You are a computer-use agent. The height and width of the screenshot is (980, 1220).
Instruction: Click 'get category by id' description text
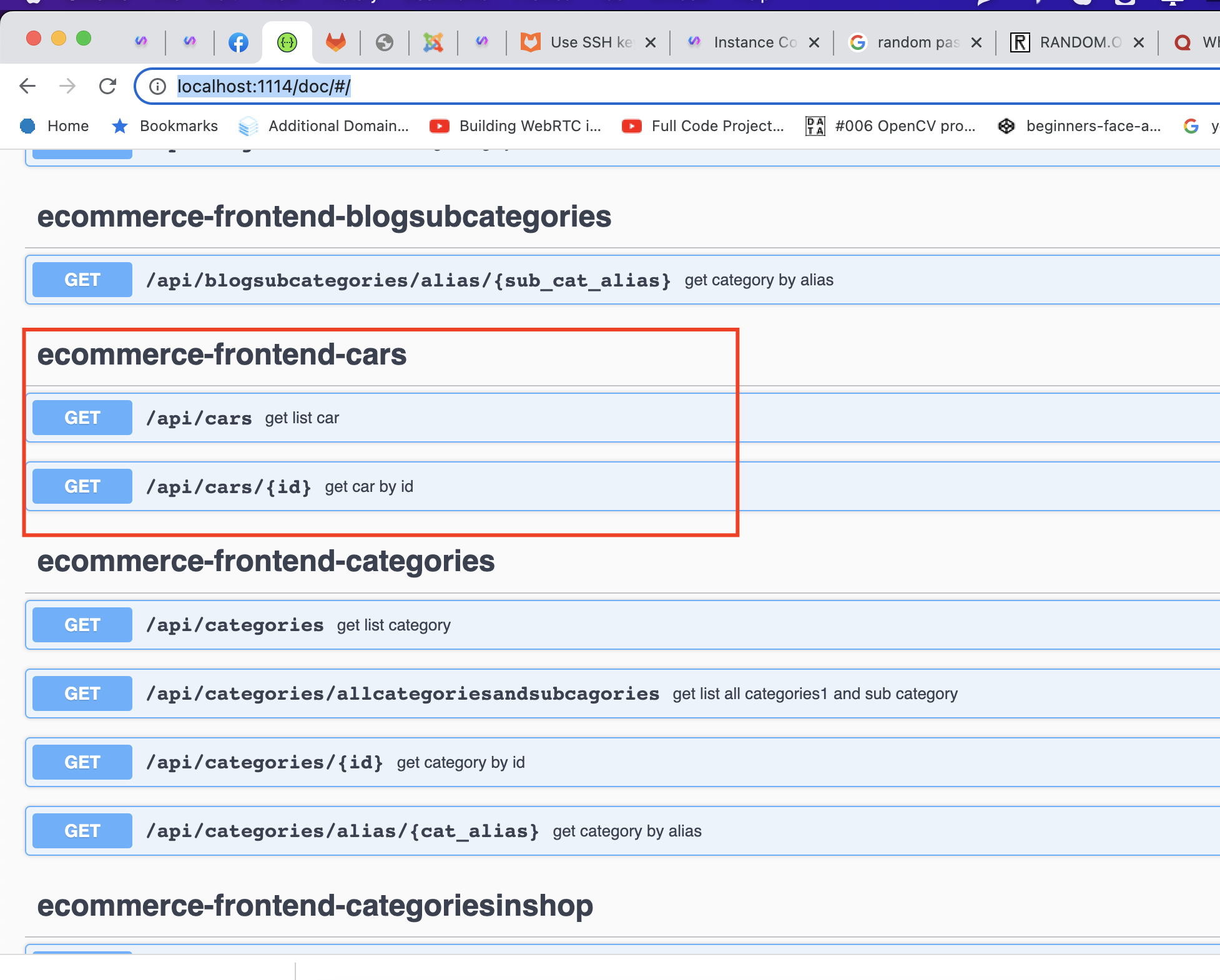461,763
